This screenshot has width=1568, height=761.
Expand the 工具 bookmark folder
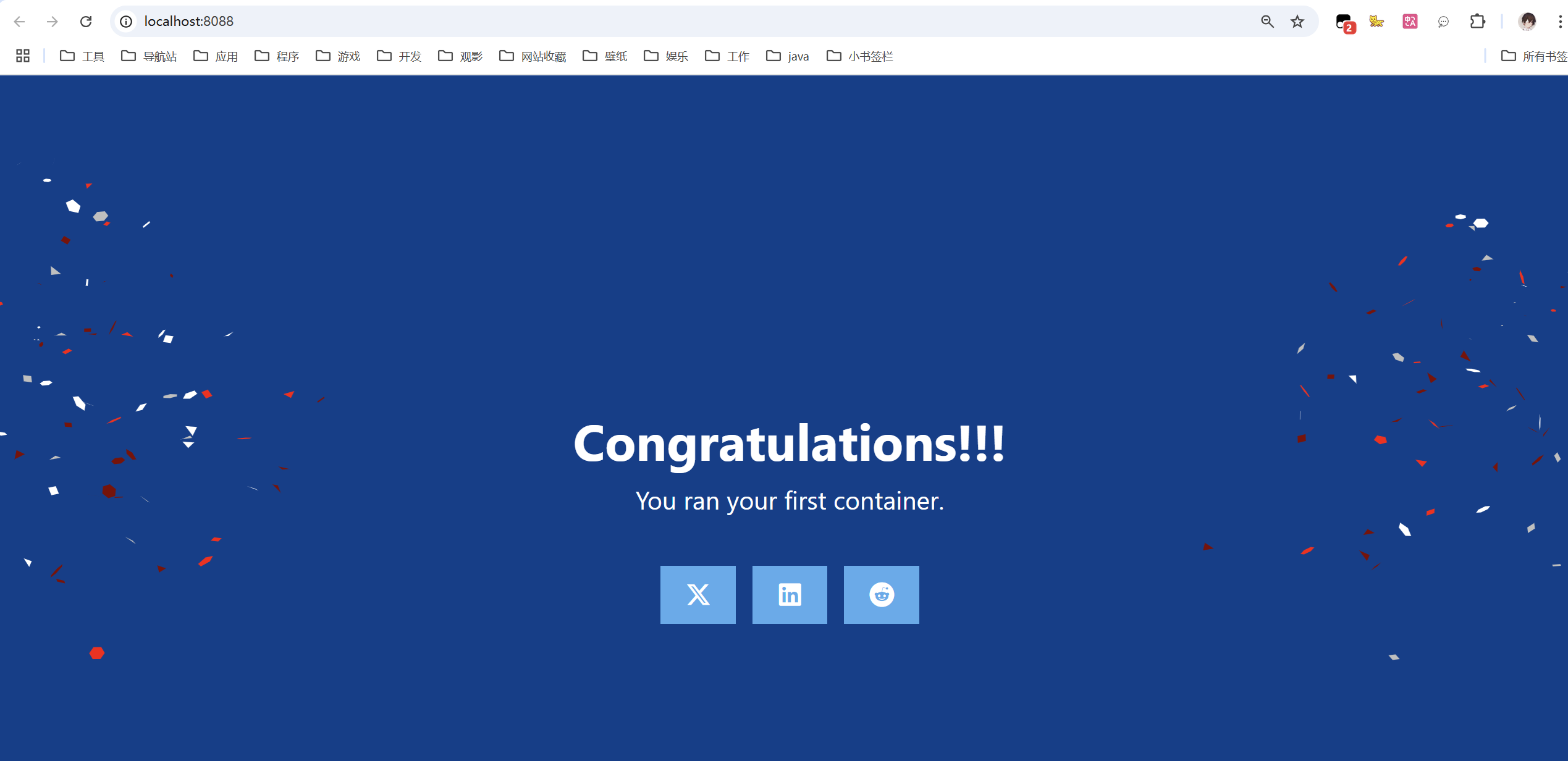82,56
